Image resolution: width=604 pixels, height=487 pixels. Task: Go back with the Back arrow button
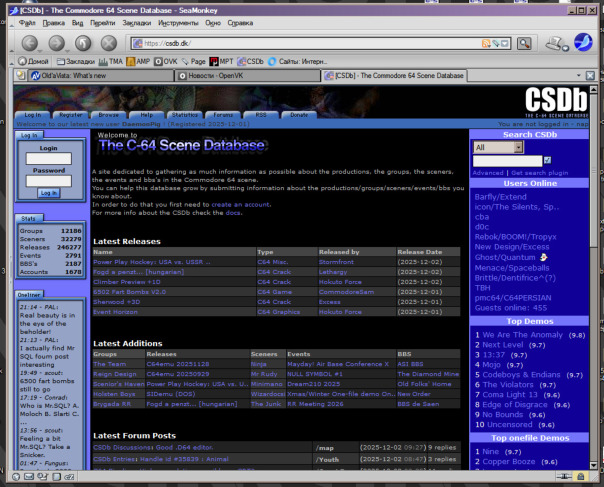tap(29, 43)
